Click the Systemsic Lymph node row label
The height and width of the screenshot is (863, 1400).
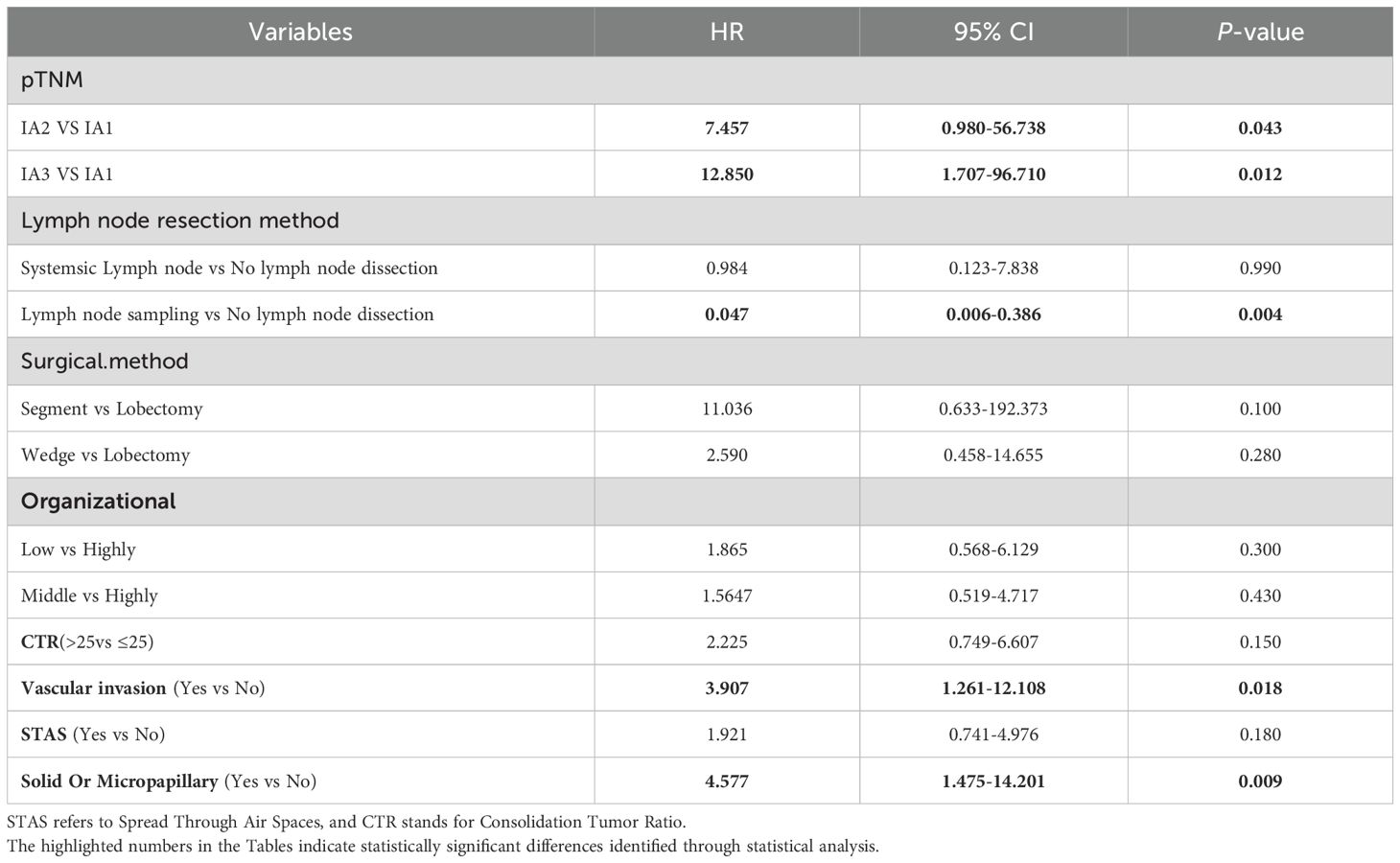(229, 268)
